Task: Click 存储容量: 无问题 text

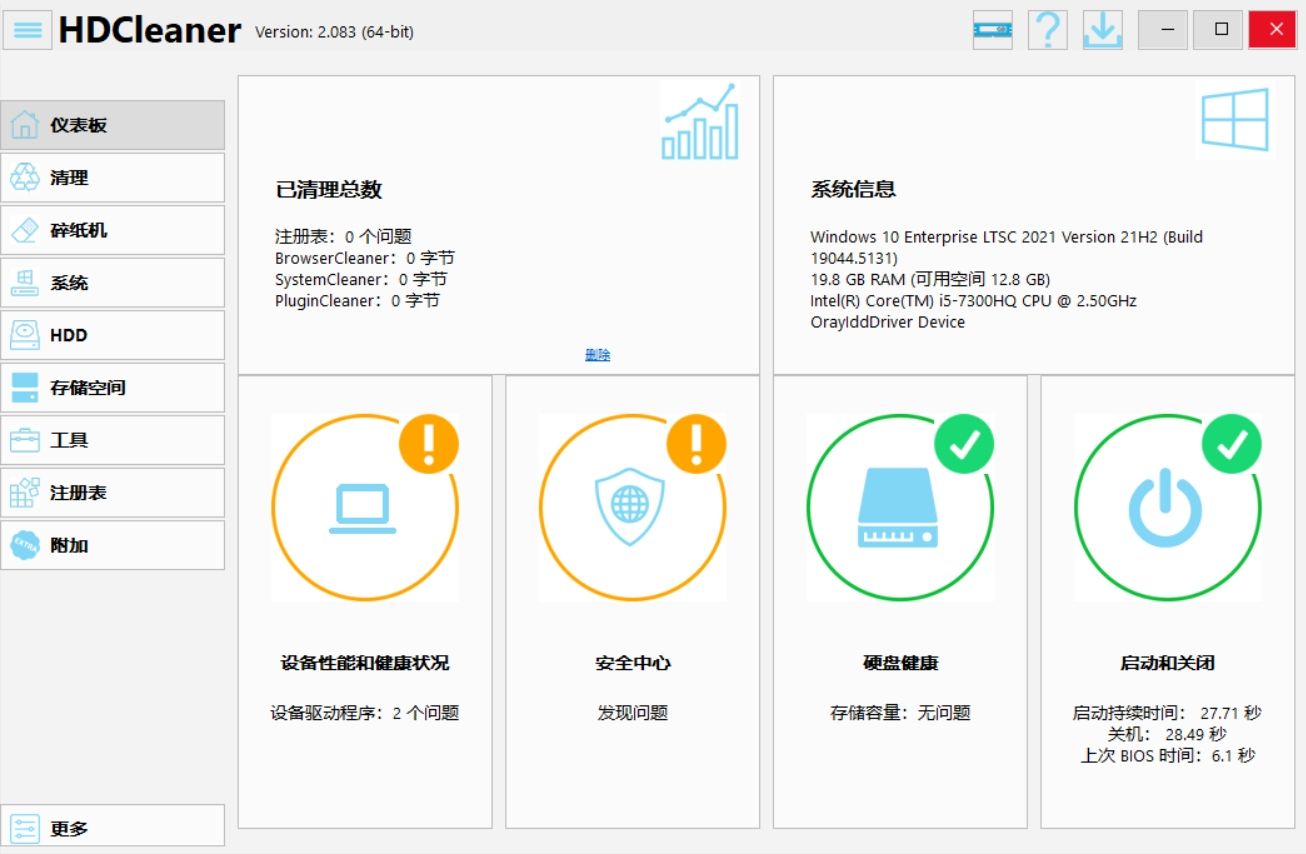Action: click(x=900, y=713)
